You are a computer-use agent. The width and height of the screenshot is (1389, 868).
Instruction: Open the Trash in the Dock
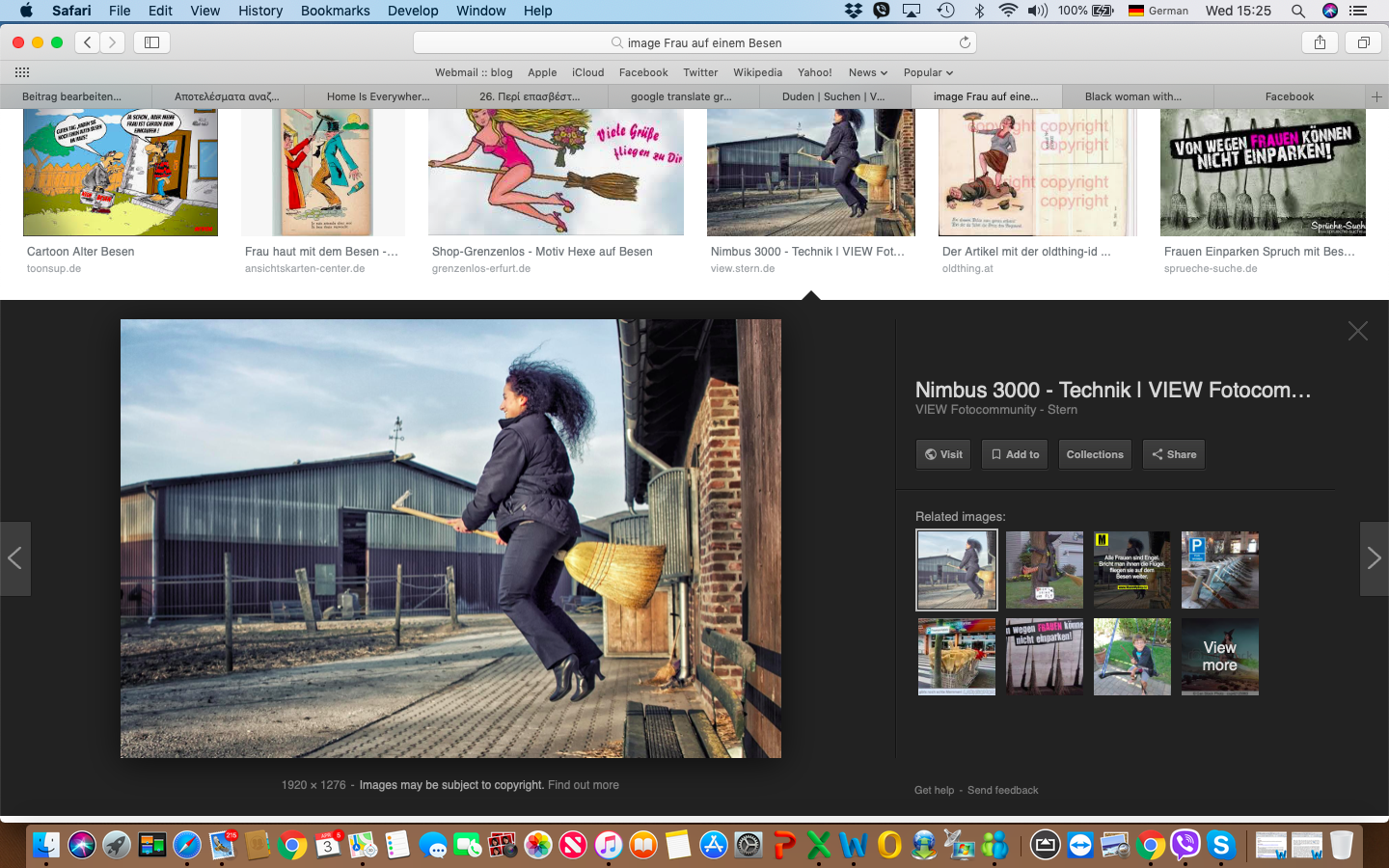click(x=1342, y=846)
